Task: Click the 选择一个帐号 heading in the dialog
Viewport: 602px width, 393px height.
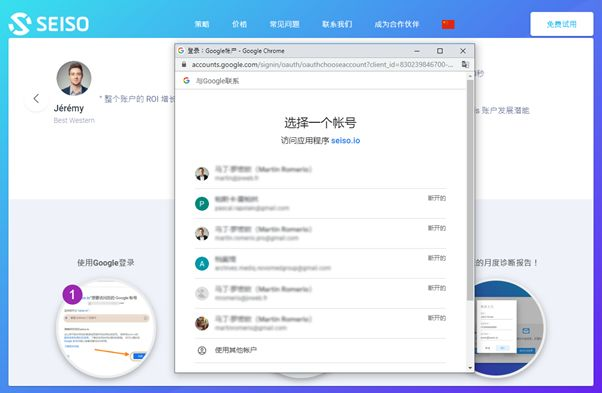Action: [x=320, y=123]
